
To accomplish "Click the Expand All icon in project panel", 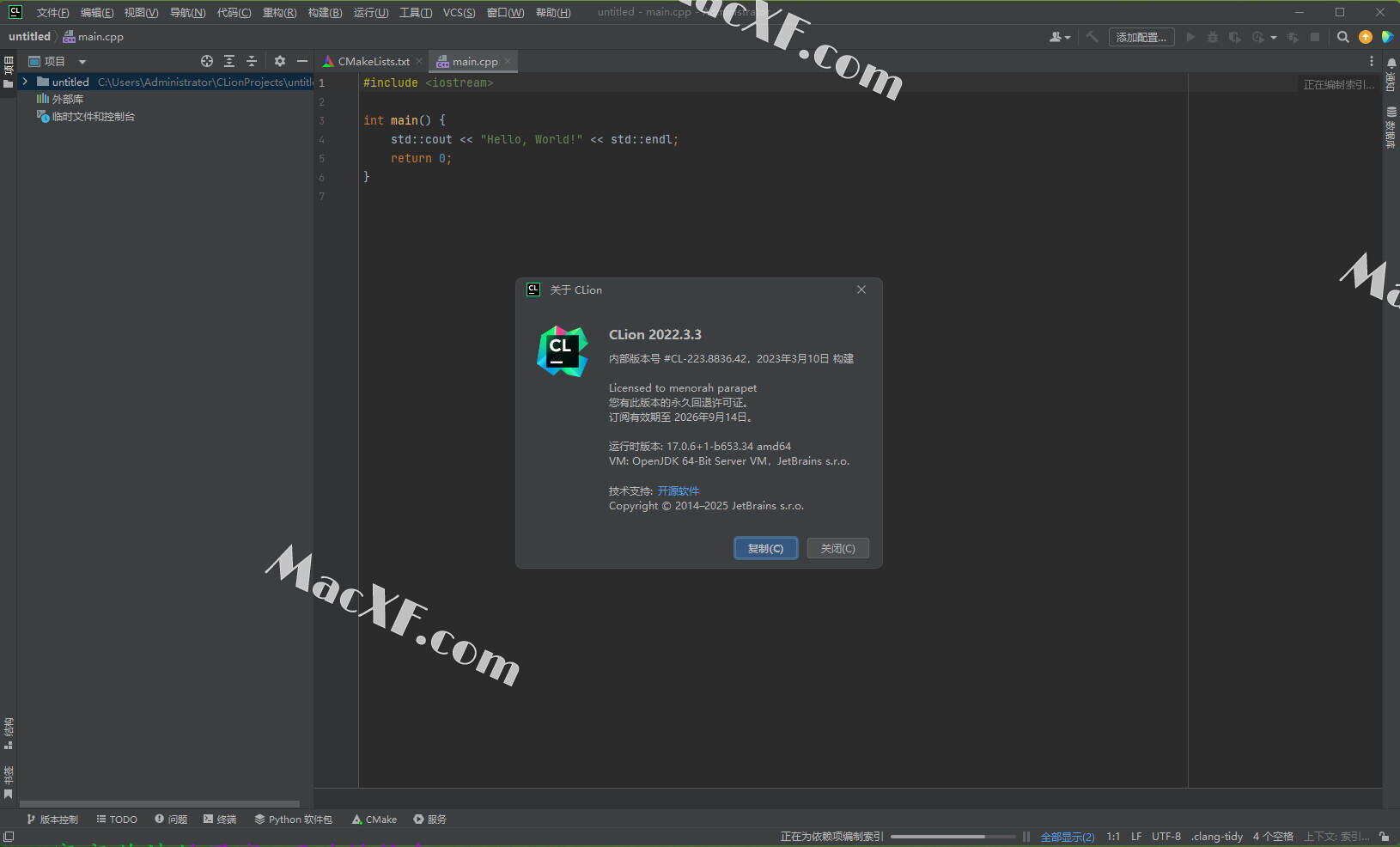I will (x=229, y=61).
